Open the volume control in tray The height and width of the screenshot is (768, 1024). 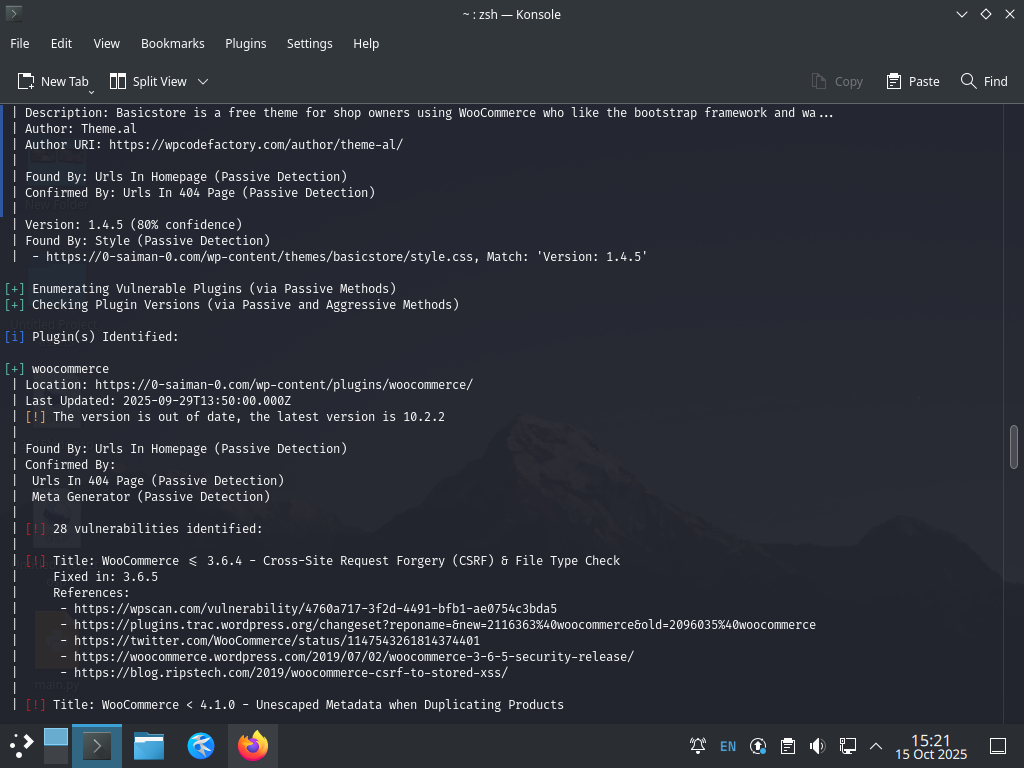(817, 746)
